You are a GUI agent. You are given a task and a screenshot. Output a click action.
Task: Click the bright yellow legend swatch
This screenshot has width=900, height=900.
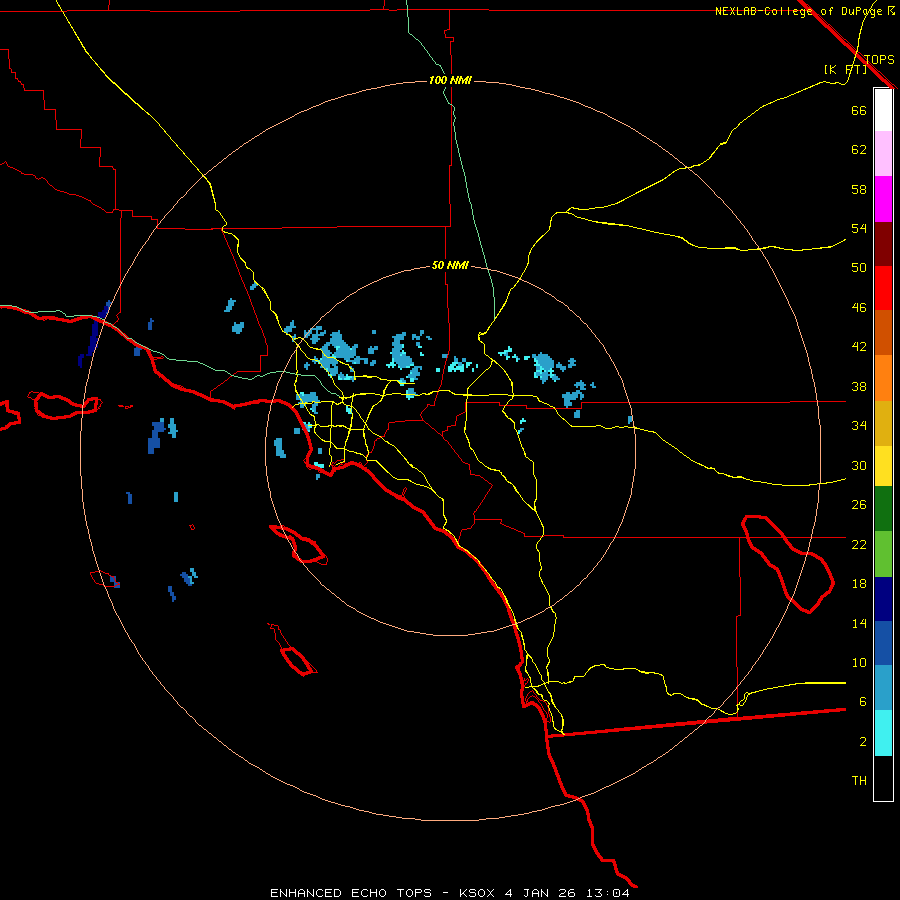point(883,466)
